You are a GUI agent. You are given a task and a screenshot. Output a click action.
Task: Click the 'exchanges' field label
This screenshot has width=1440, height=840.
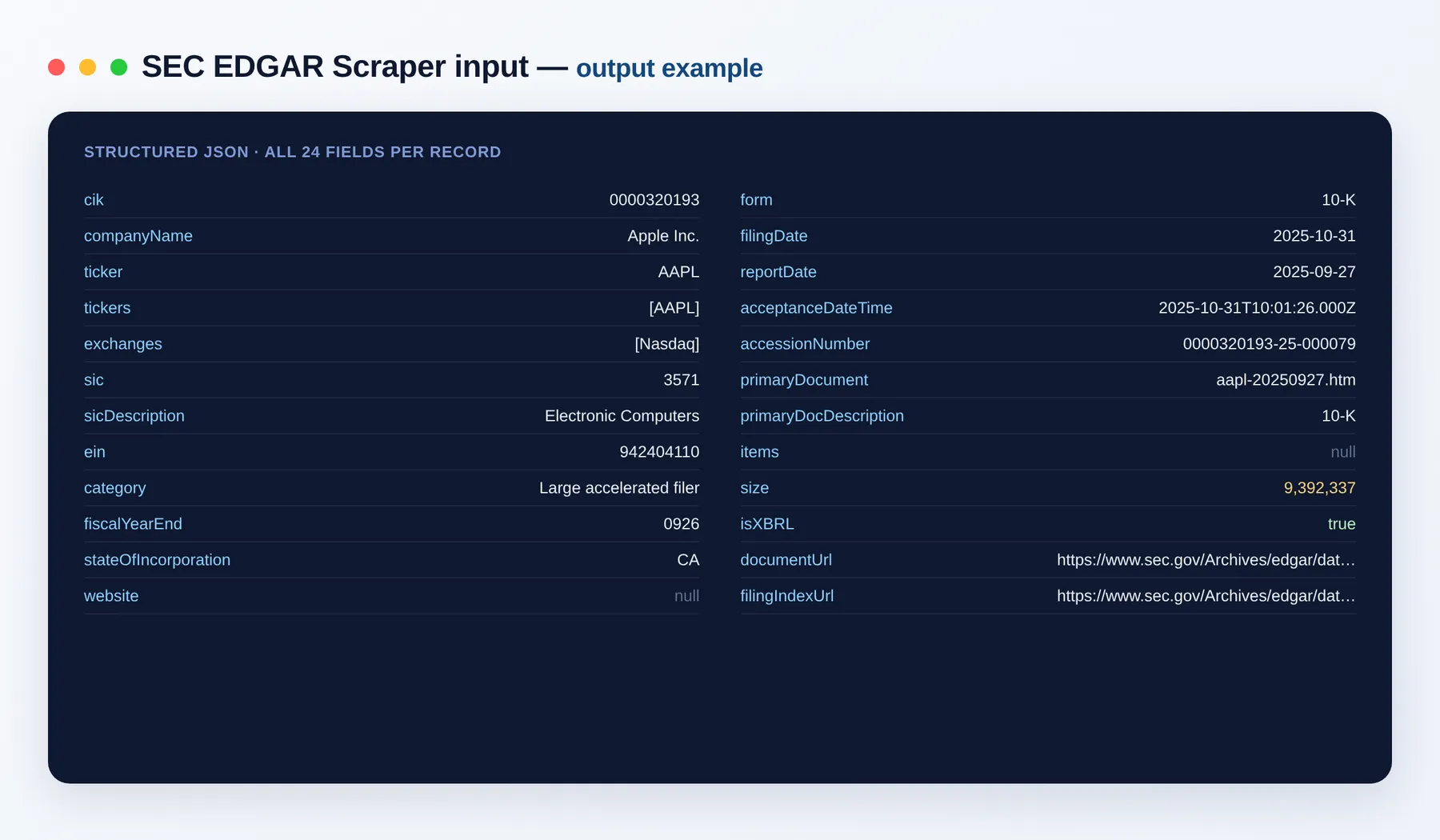click(123, 344)
